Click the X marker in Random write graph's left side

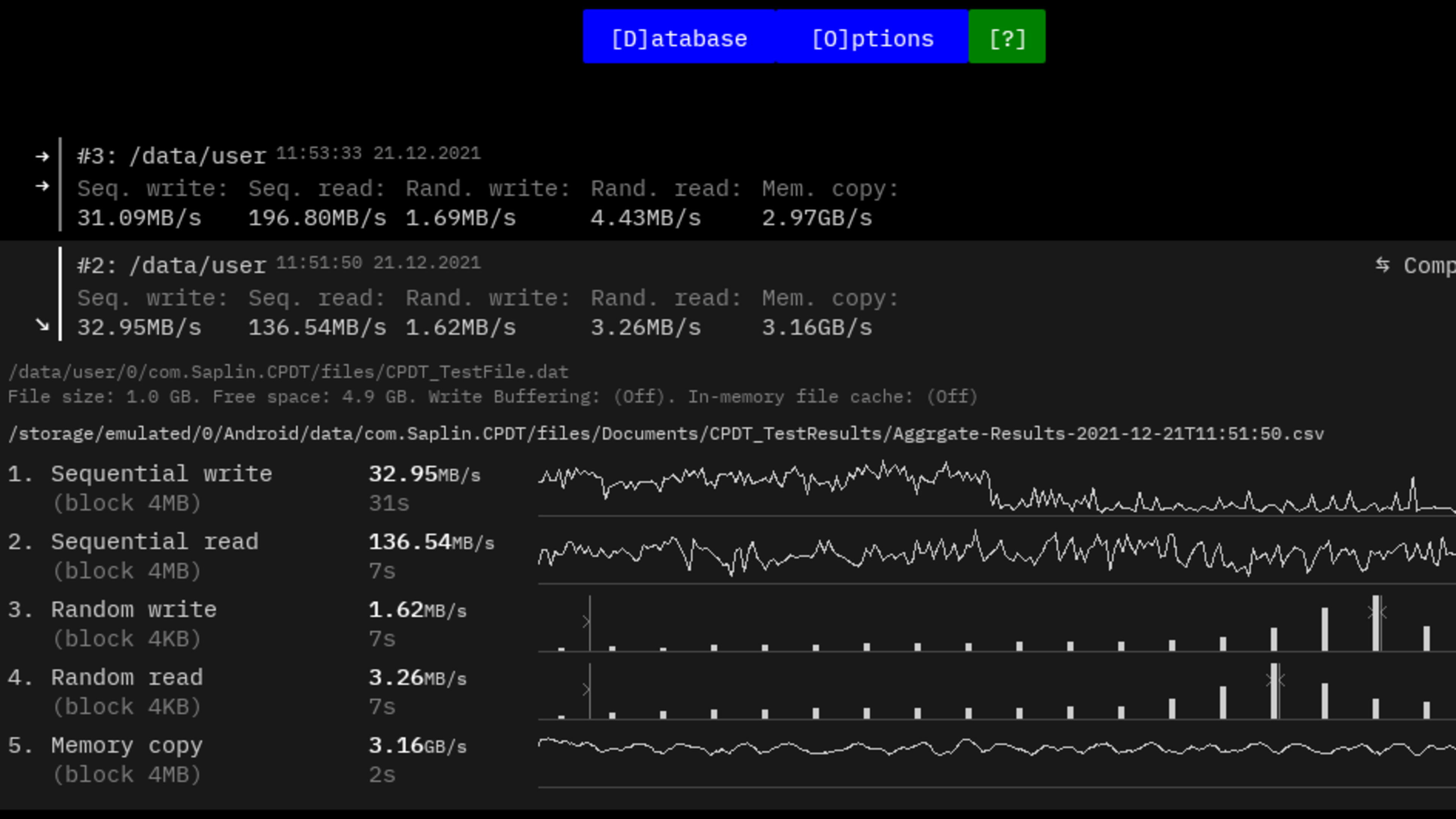(x=587, y=622)
